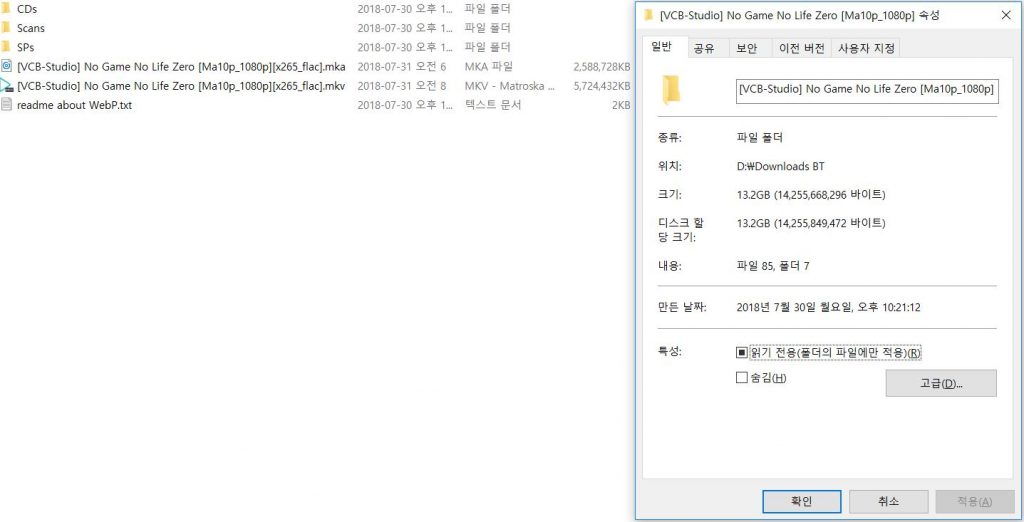
Task: Click the .mka audio file icon
Action: pos(7,66)
